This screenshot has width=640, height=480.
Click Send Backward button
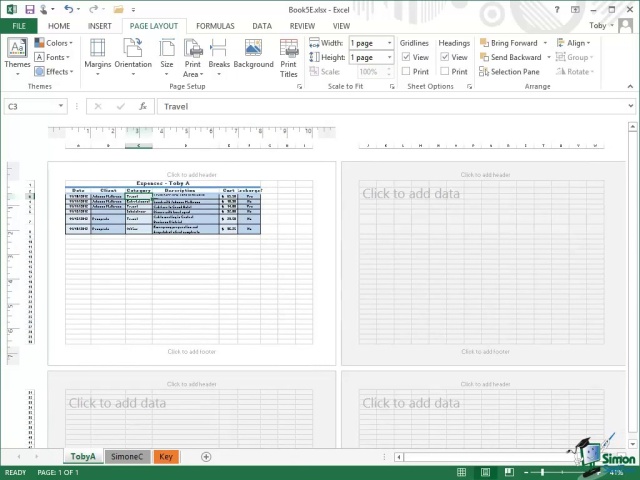(511, 57)
